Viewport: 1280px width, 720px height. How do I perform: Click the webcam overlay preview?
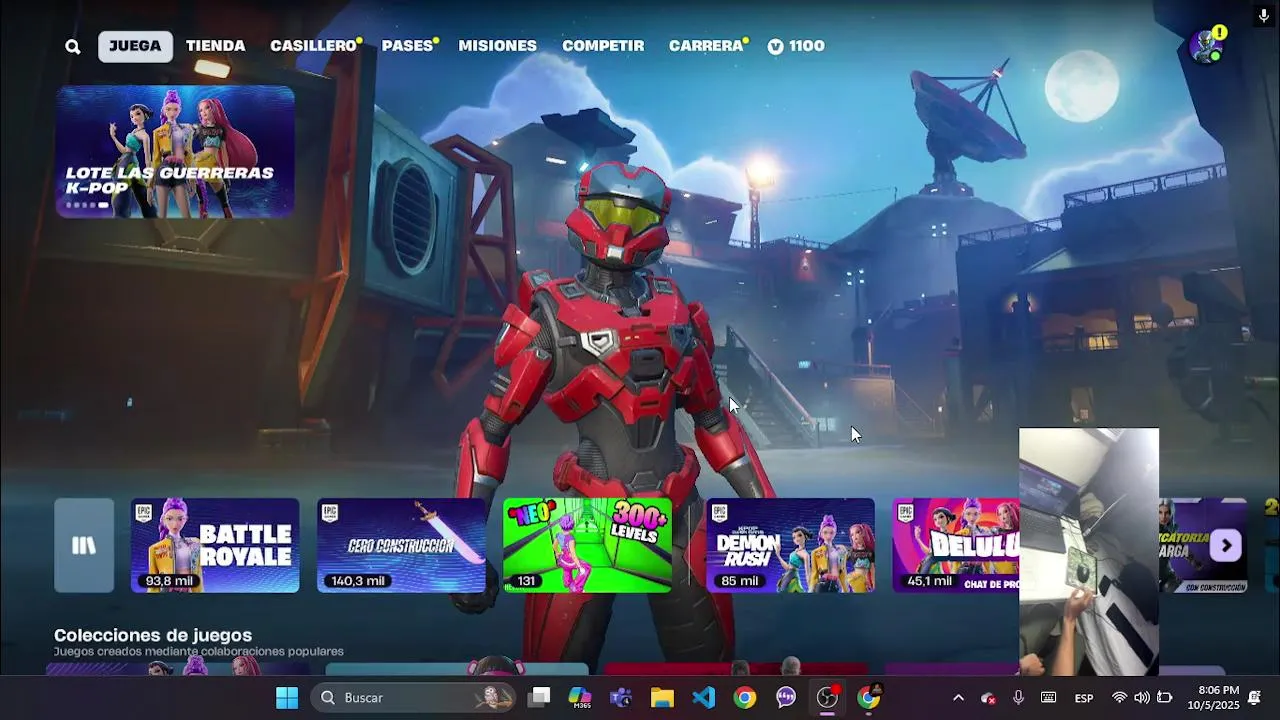pos(1089,552)
